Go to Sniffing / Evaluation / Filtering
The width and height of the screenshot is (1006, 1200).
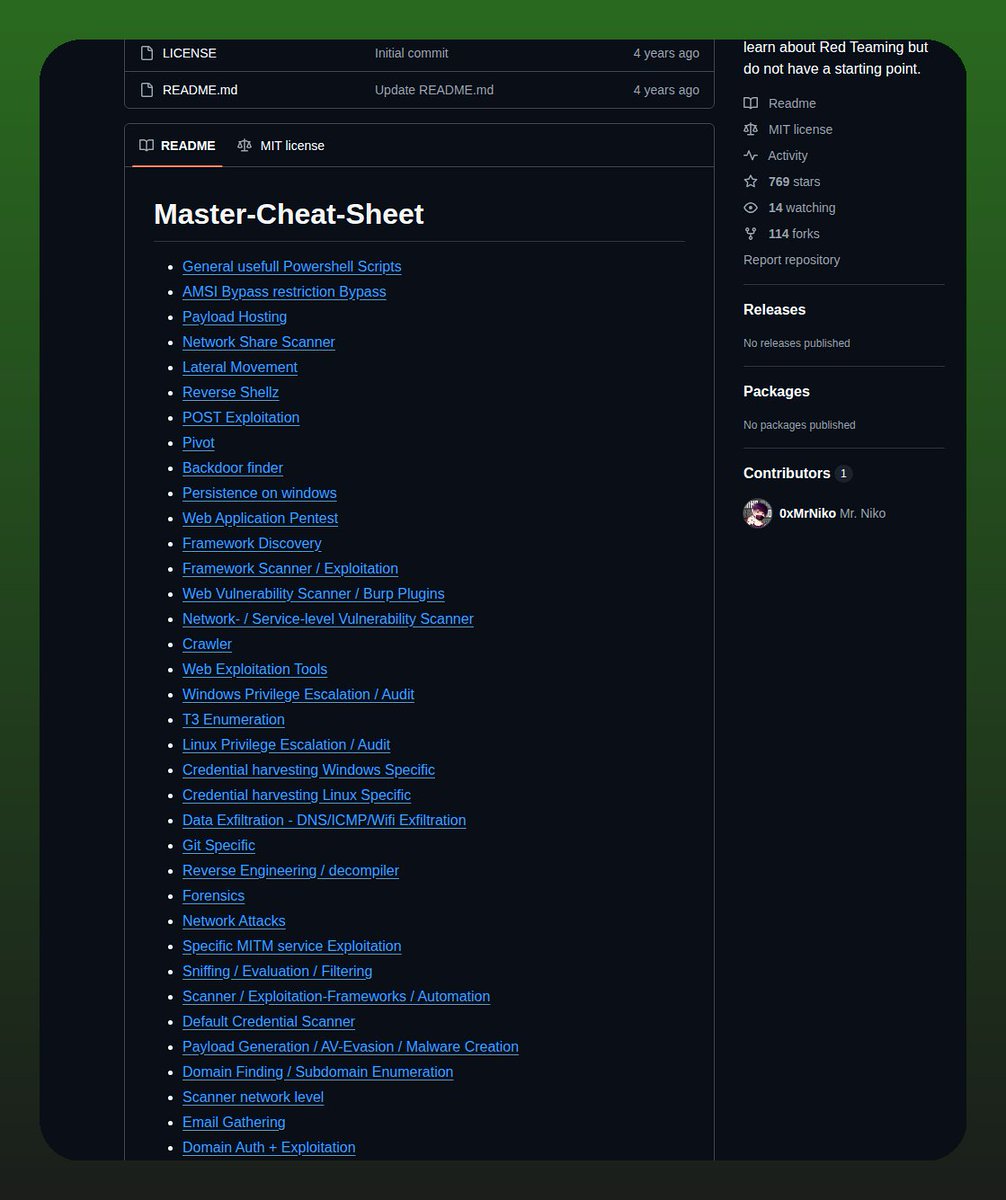[277, 971]
